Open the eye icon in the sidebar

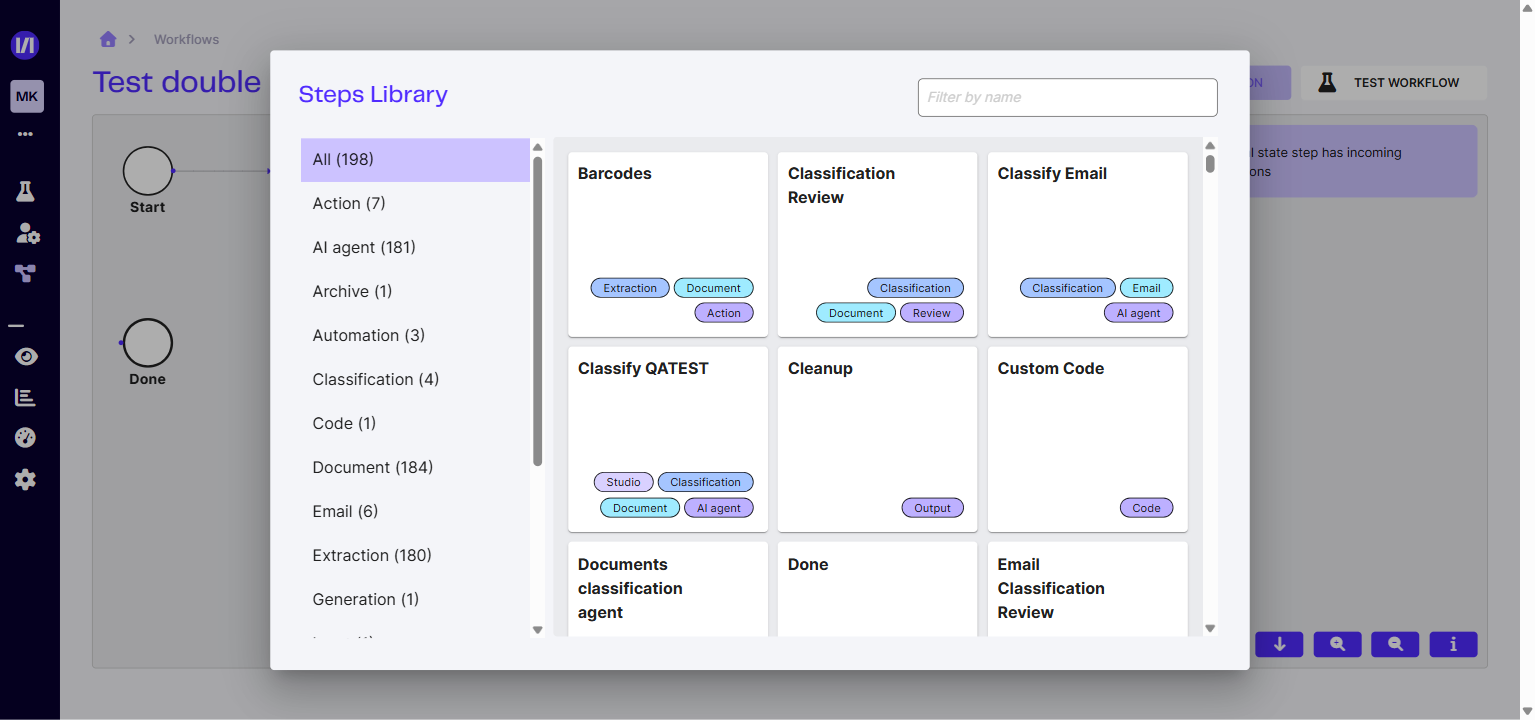26,357
